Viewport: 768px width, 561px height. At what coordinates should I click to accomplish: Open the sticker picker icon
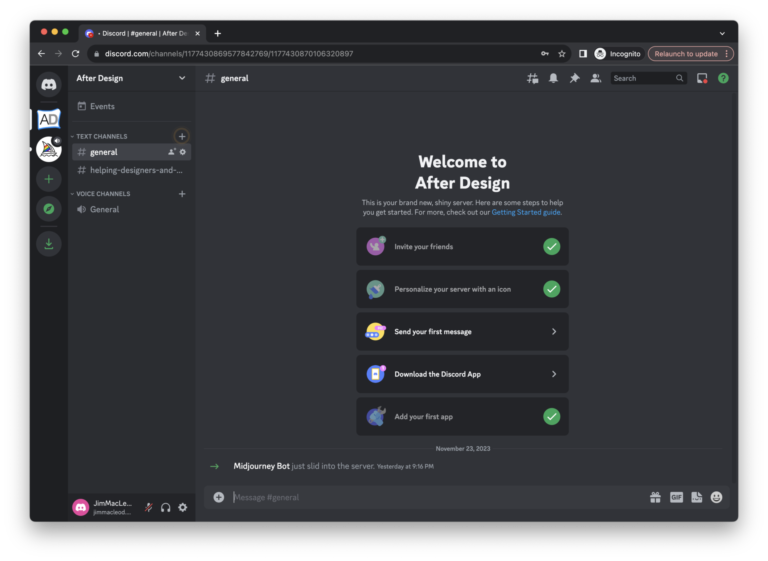tap(696, 497)
